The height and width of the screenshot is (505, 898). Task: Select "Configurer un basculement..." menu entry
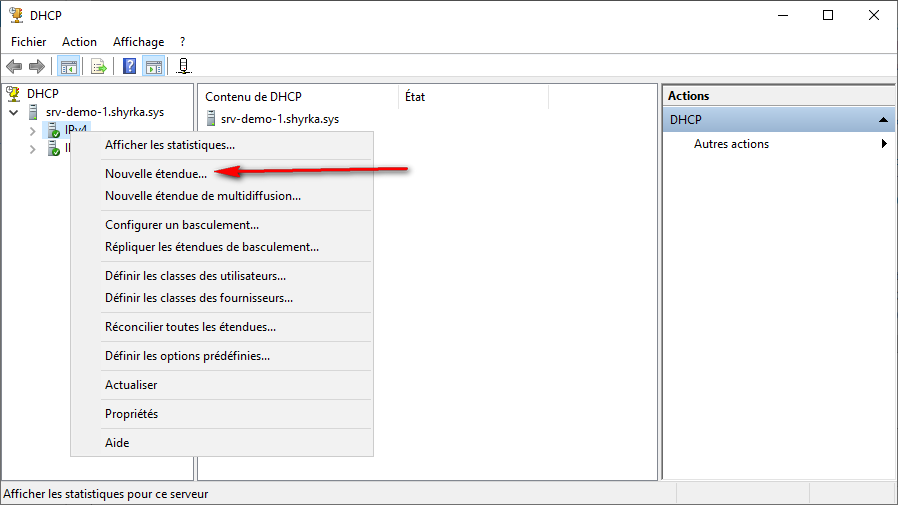tap(182, 225)
